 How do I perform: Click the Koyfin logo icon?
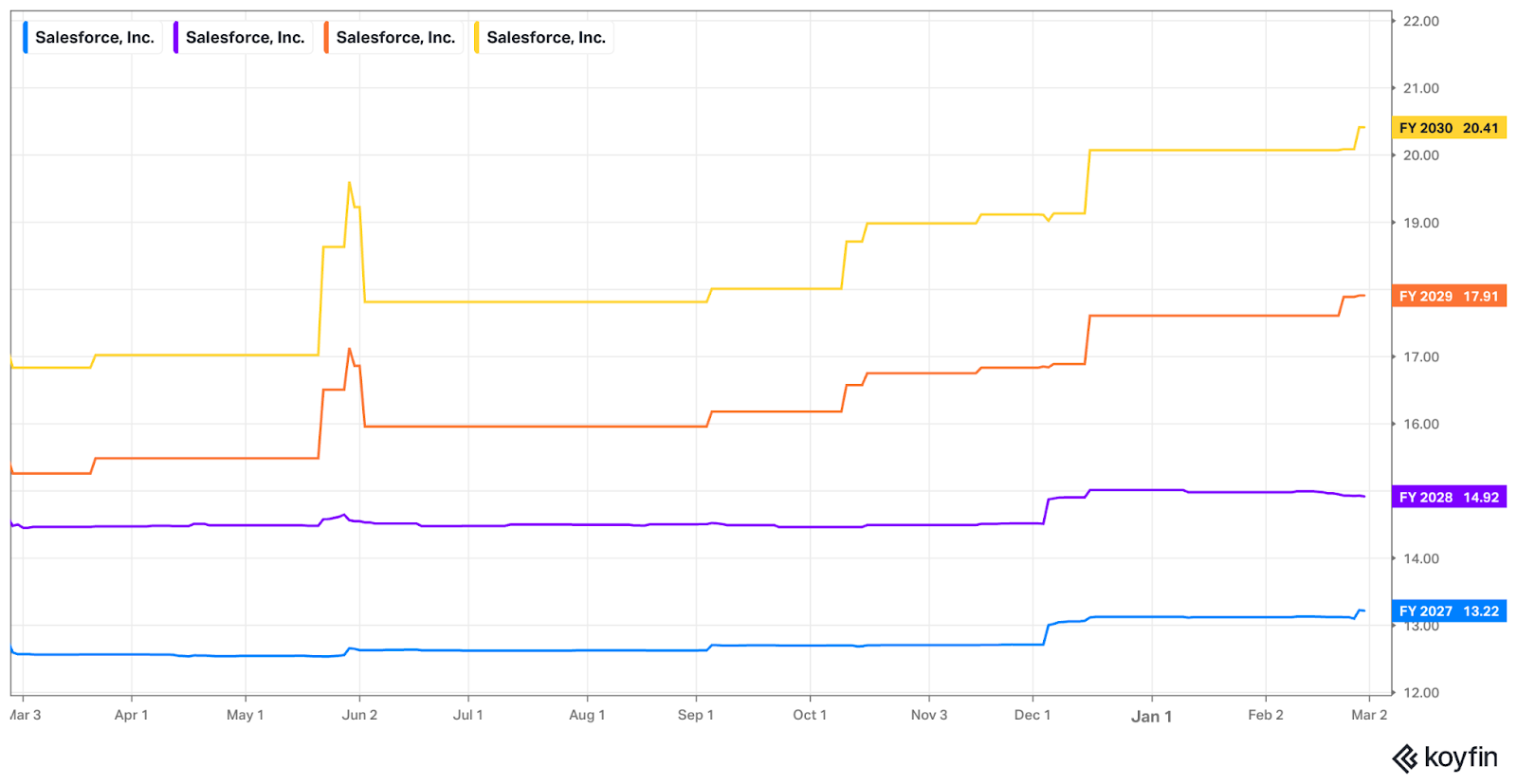[x=1405, y=758]
